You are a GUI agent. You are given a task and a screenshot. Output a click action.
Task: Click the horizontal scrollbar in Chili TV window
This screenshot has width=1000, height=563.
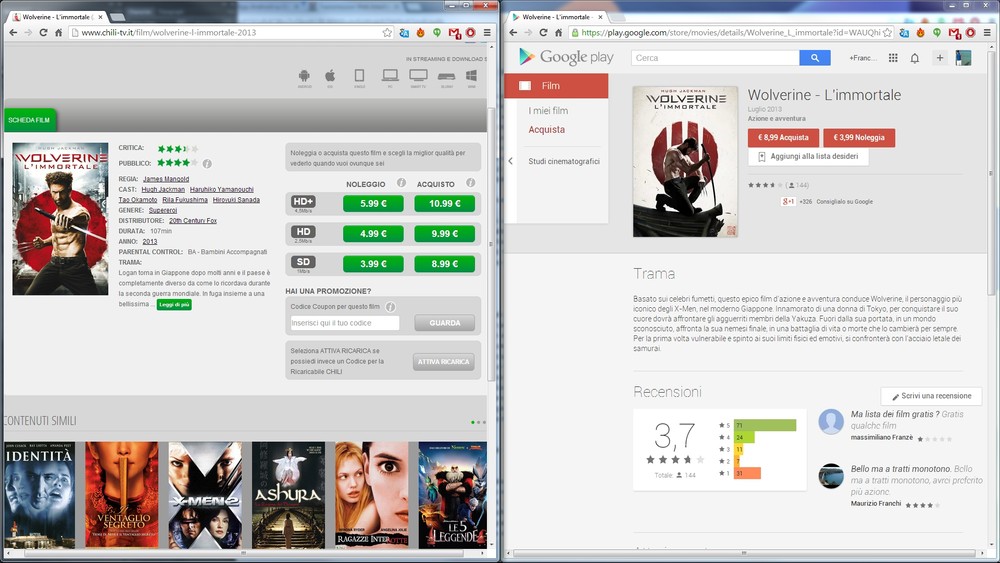pyautogui.click(x=245, y=552)
